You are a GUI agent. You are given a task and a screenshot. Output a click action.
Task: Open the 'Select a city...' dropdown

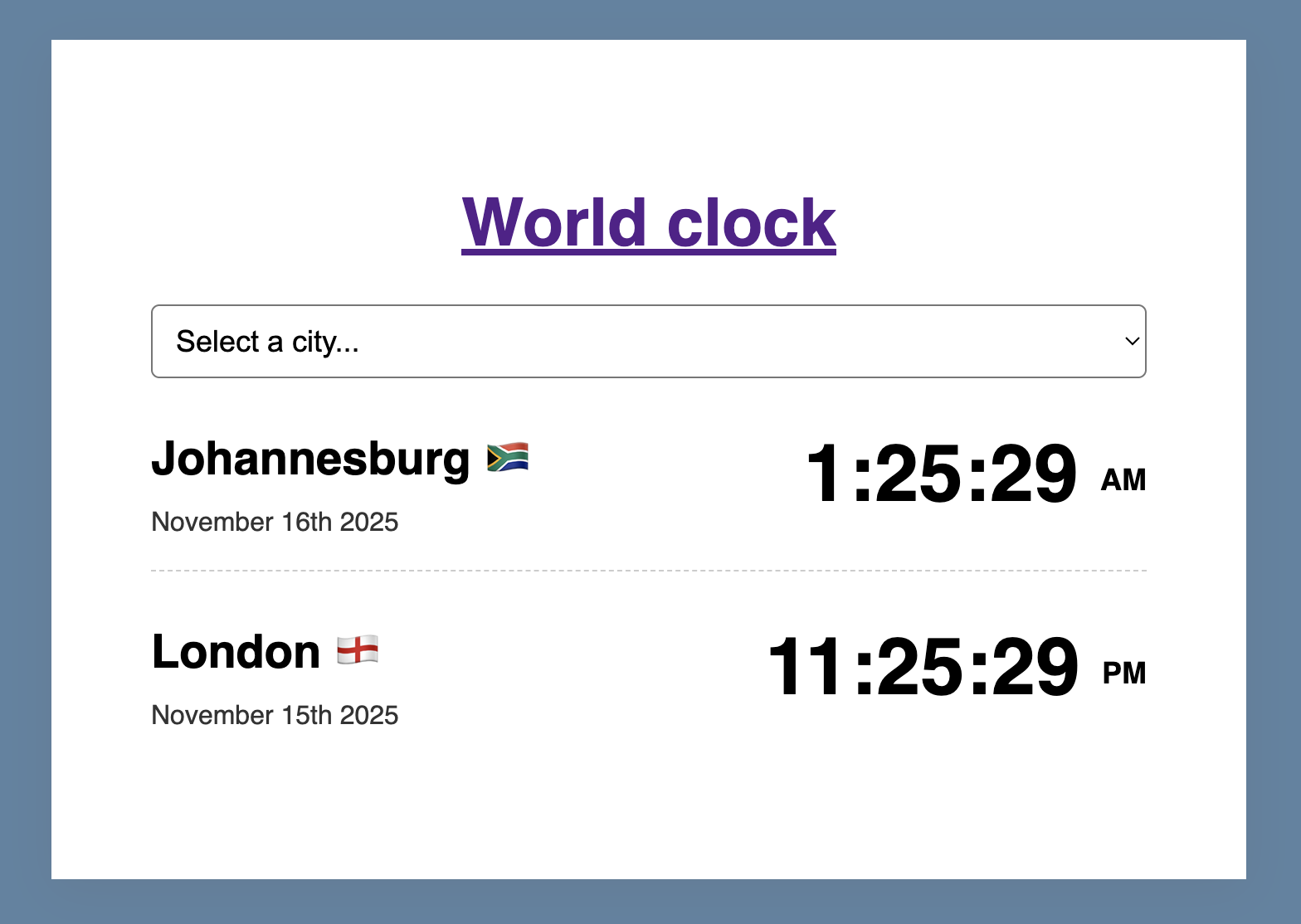coord(647,341)
